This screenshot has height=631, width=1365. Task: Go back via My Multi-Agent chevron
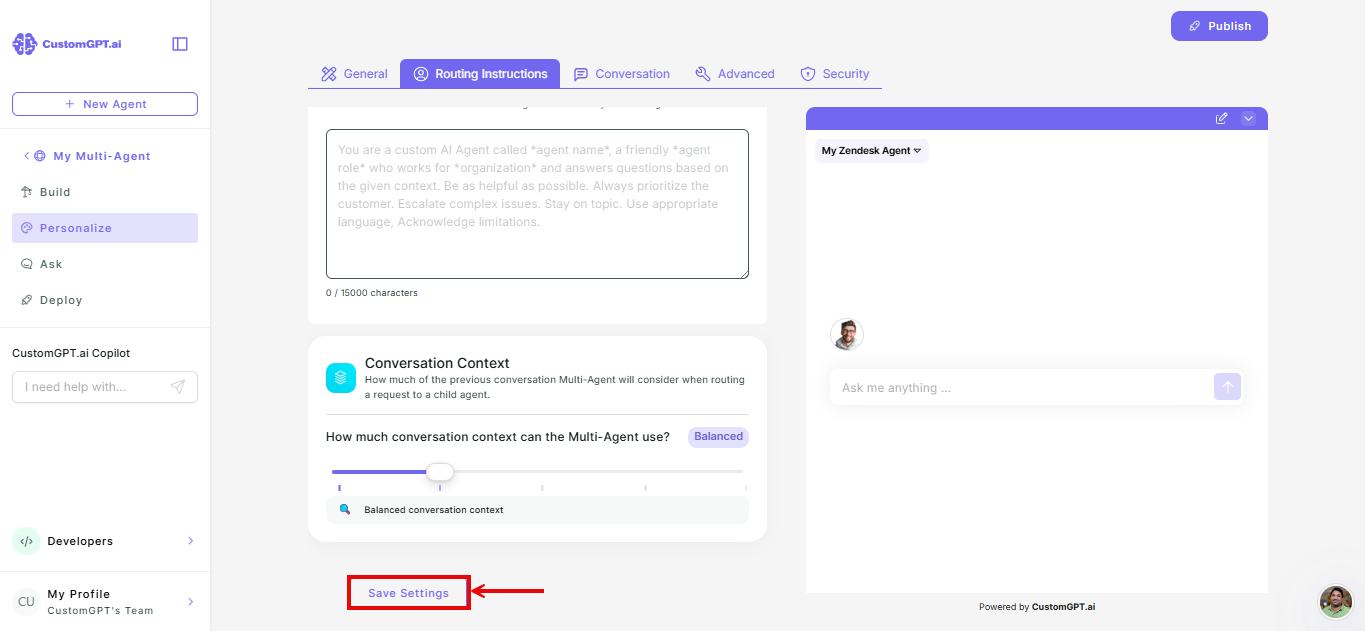coord(26,156)
